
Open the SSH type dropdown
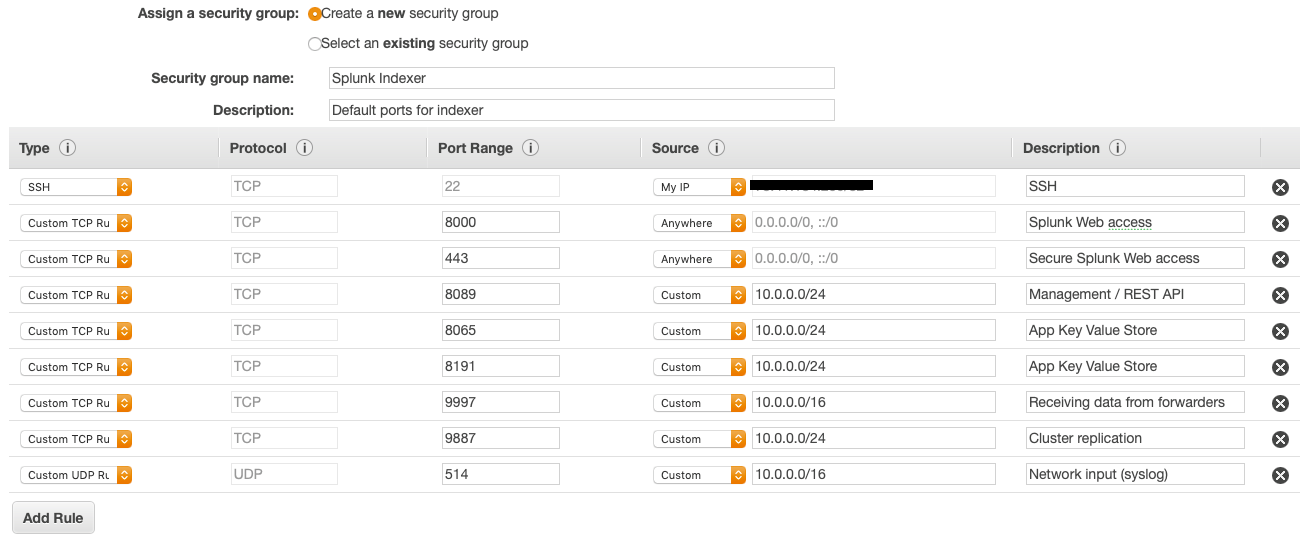click(x=76, y=187)
